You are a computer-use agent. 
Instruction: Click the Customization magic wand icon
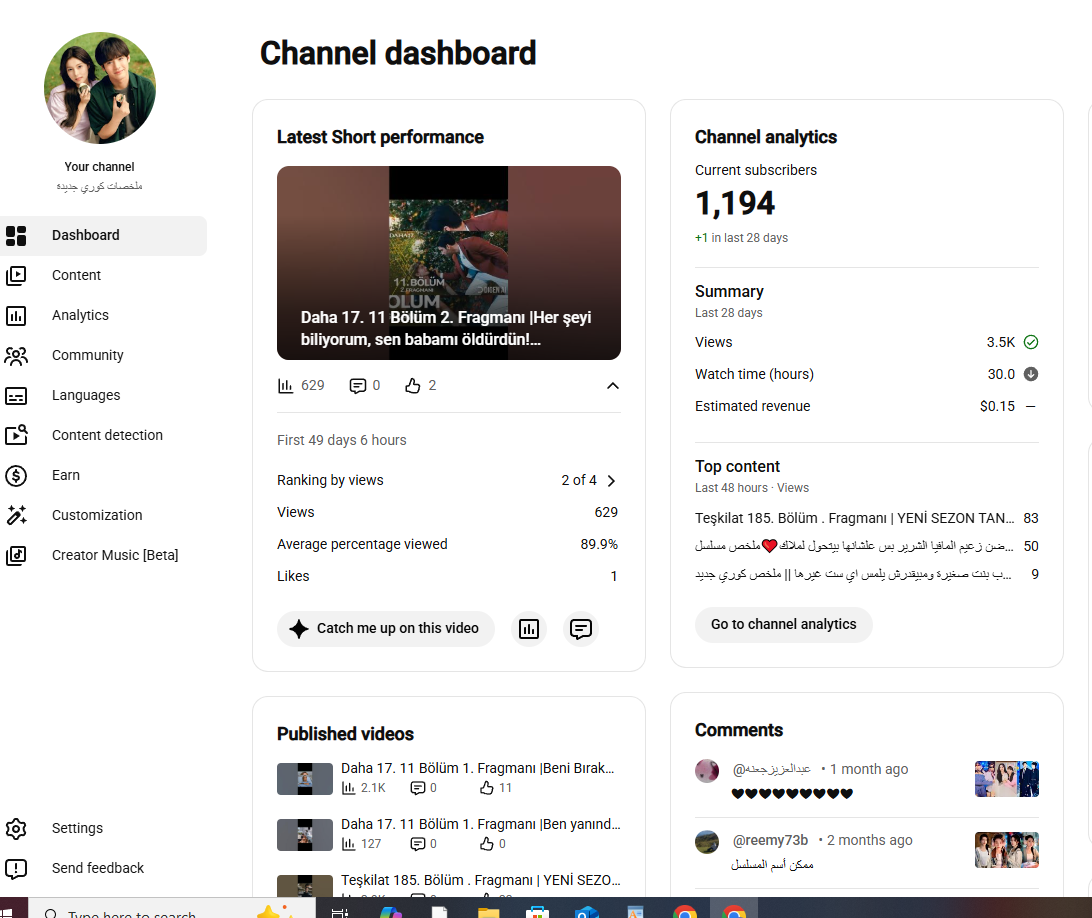[x=16, y=515]
